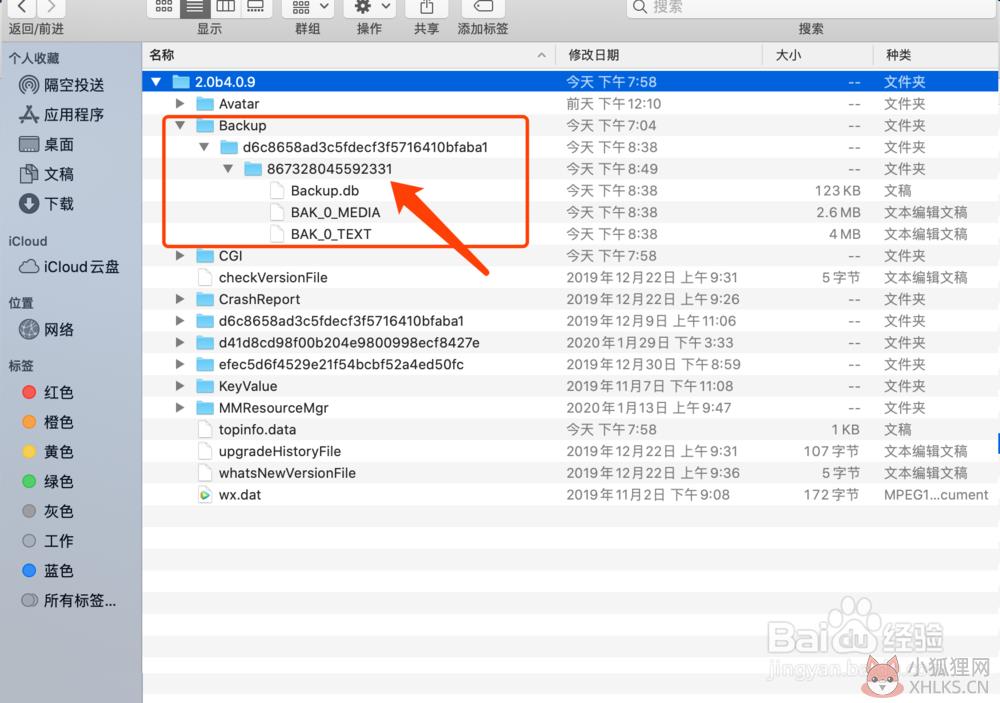The height and width of the screenshot is (703, 1000).
Task: Select the checkVersionFile file
Action: 273,278
